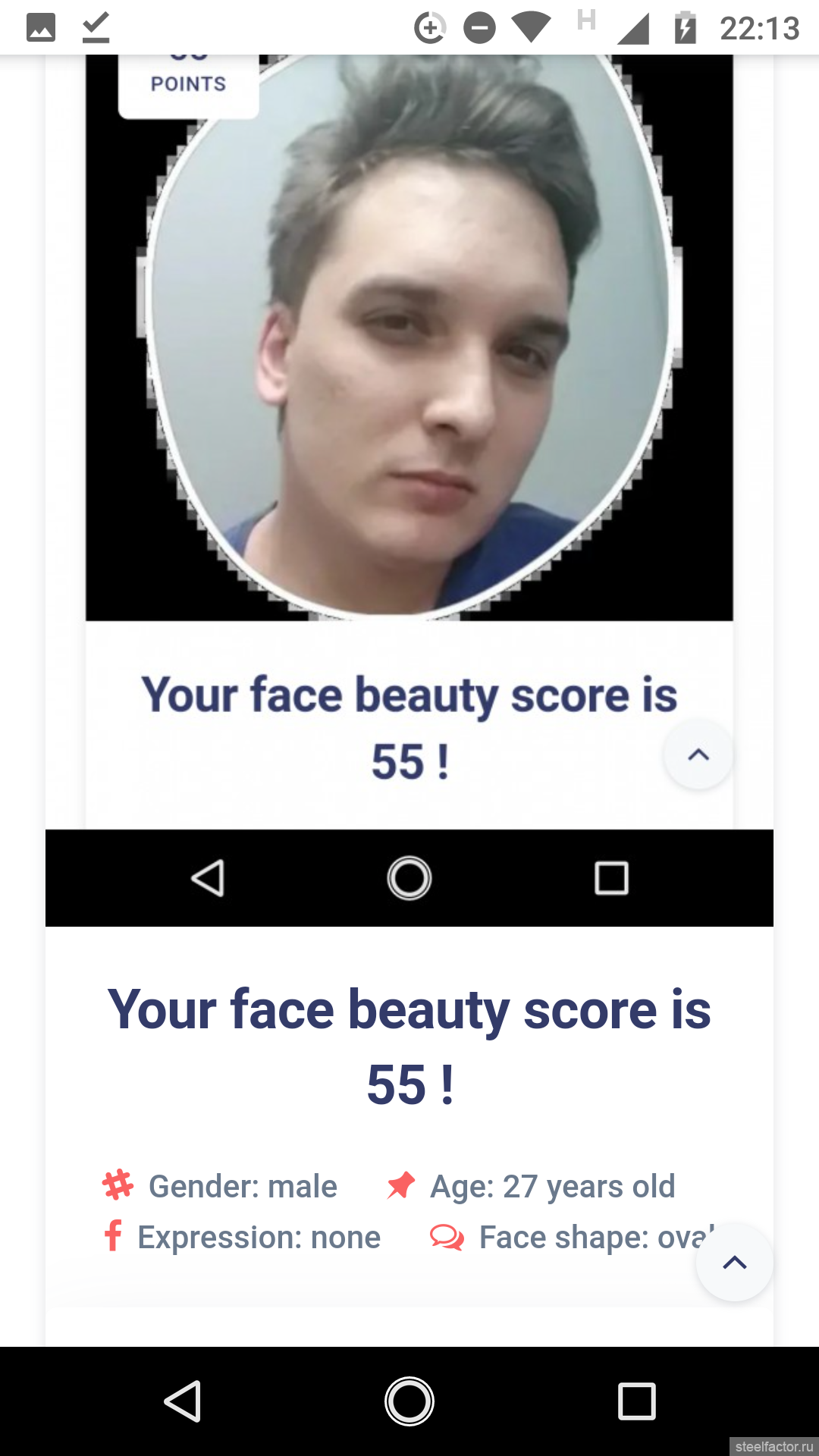Tap the home circle inside embedded screenshot
Viewport: 819px width, 1456px height.
click(x=409, y=878)
